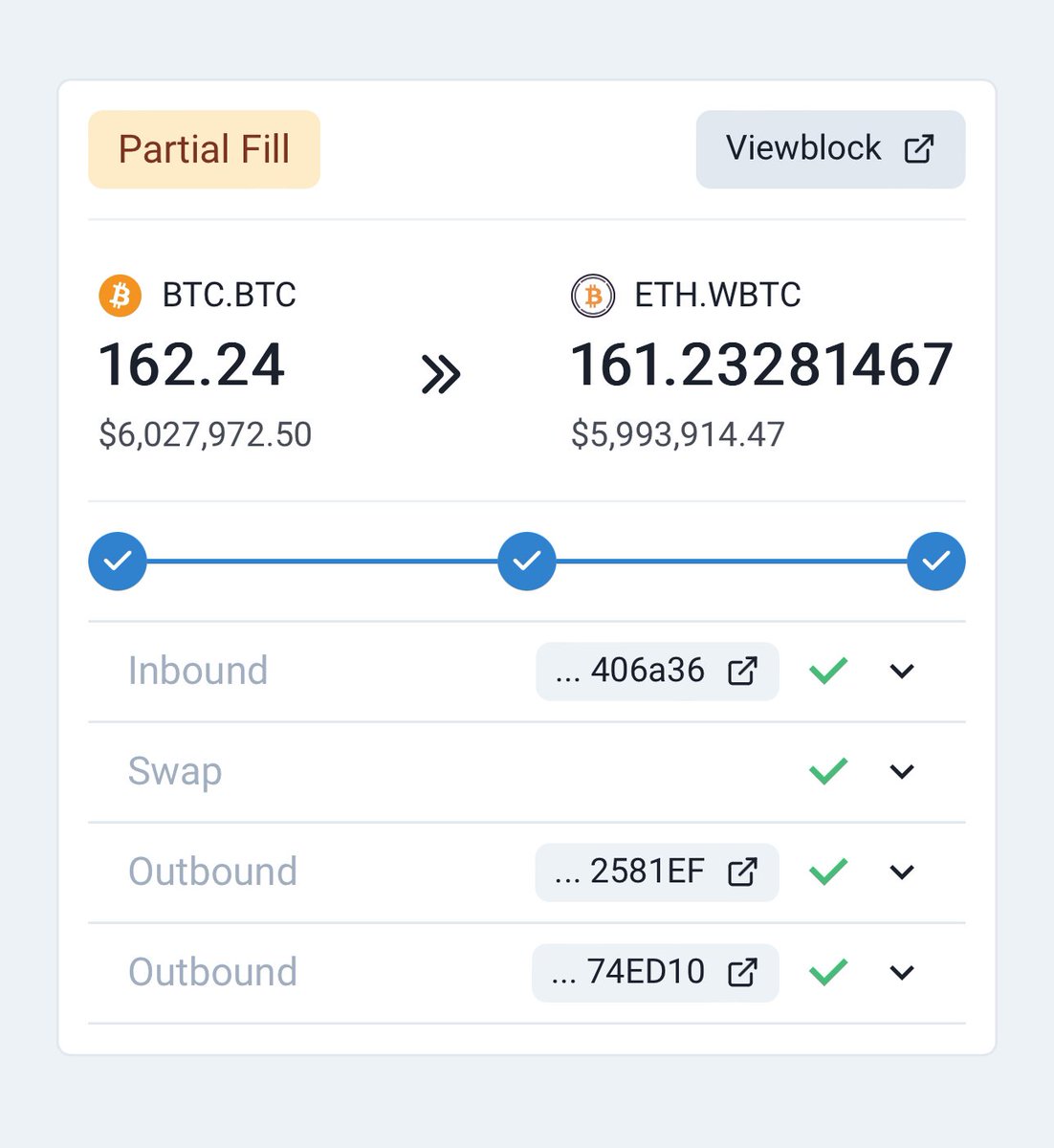Click the Swap row label

point(175,772)
